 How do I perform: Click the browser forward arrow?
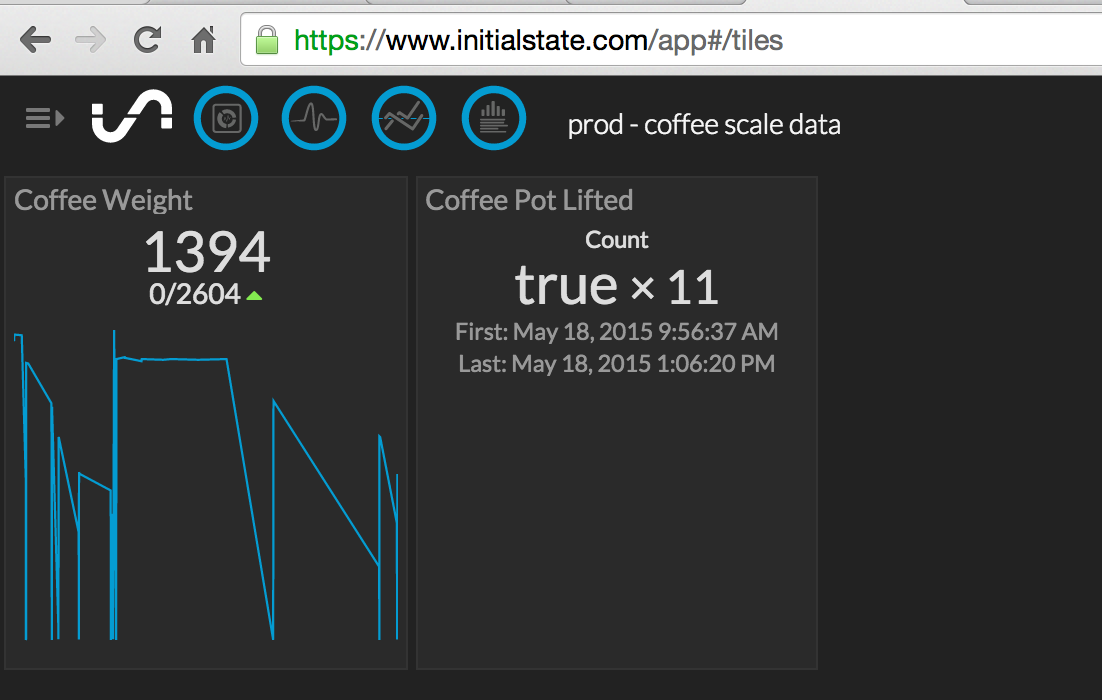pyautogui.click(x=91, y=40)
